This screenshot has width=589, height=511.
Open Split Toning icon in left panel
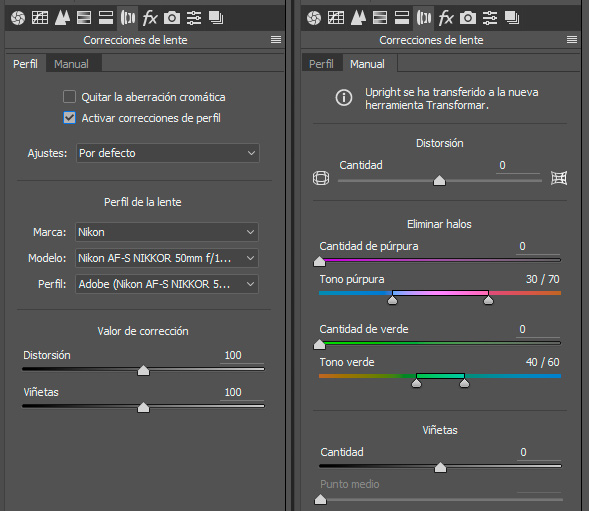[x=106, y=18]
